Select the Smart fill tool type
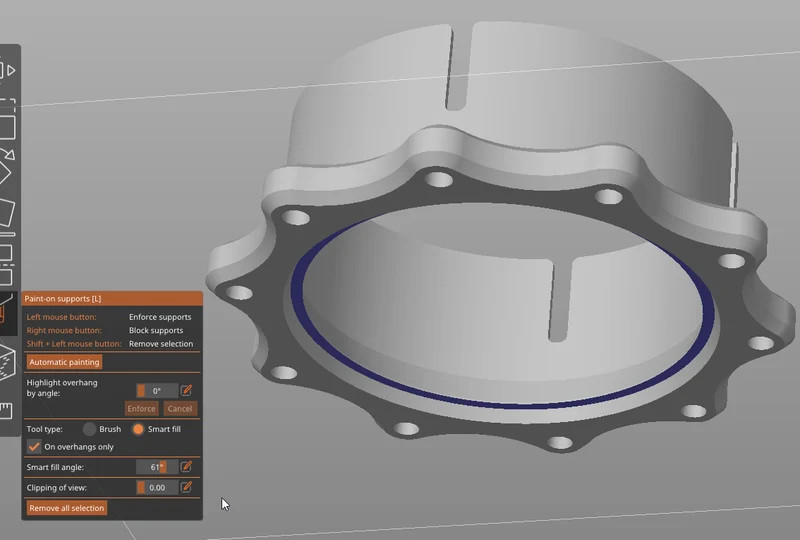Image resolution: width=800 pixels, height=540 pixels. click(138, 429)
